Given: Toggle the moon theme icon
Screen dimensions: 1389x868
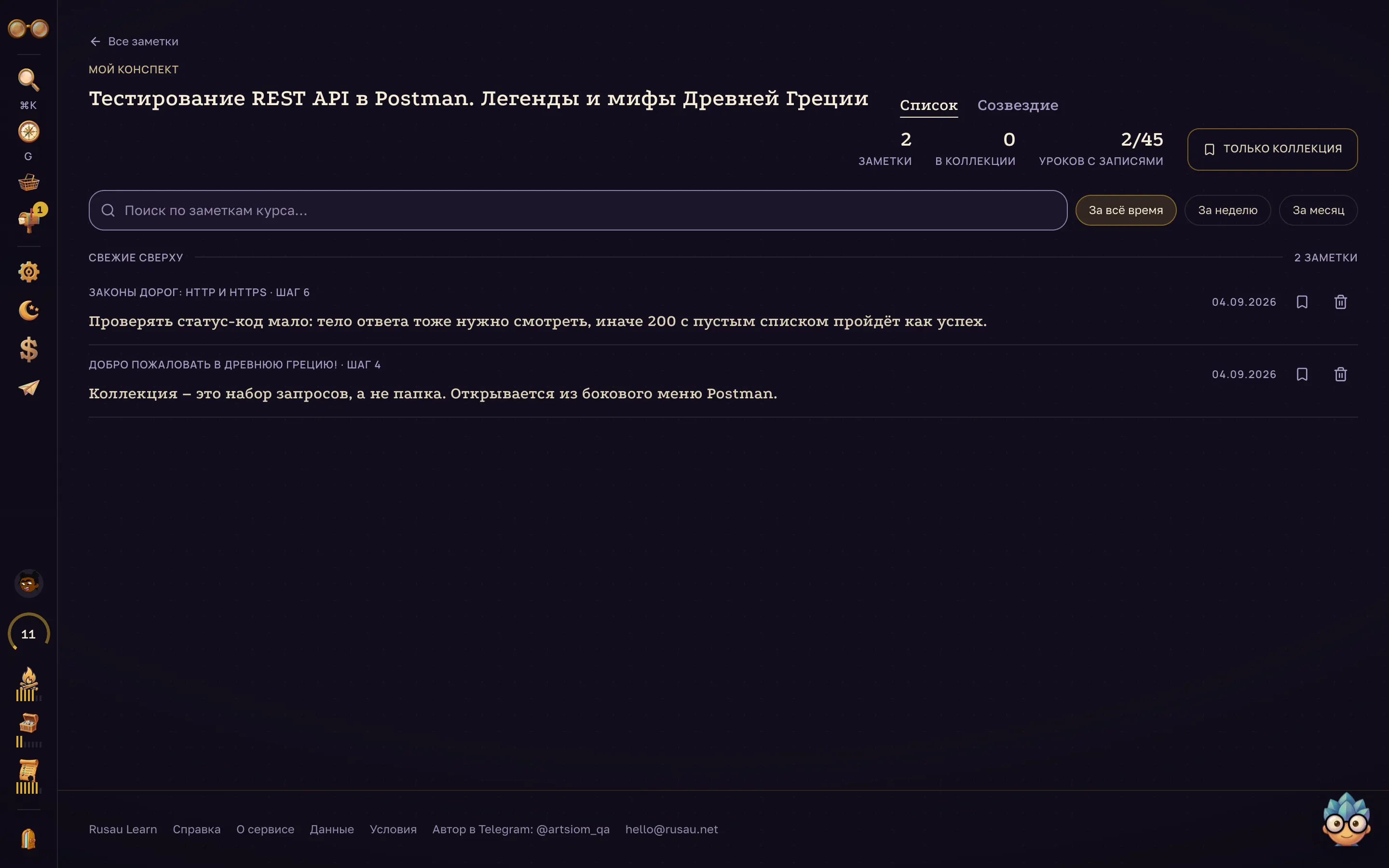Looking at the screenshot, I should coord(28,310).
